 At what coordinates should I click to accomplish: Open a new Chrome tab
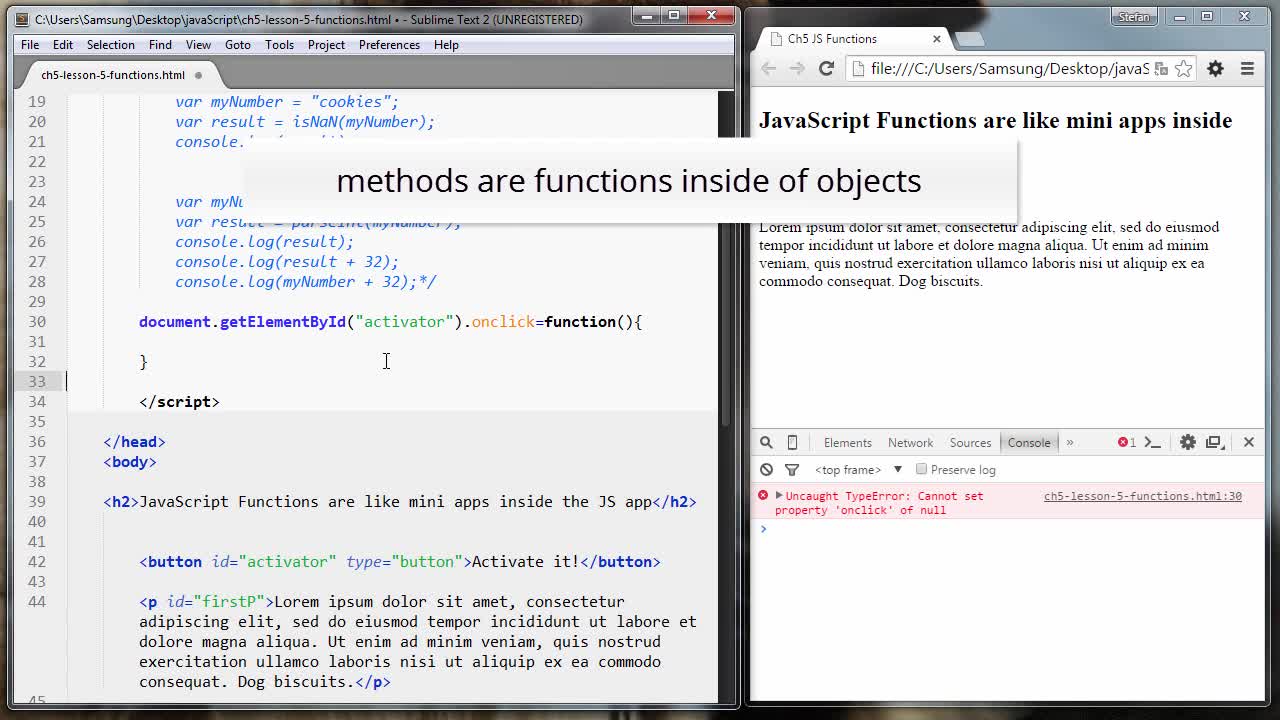[969, 39]
